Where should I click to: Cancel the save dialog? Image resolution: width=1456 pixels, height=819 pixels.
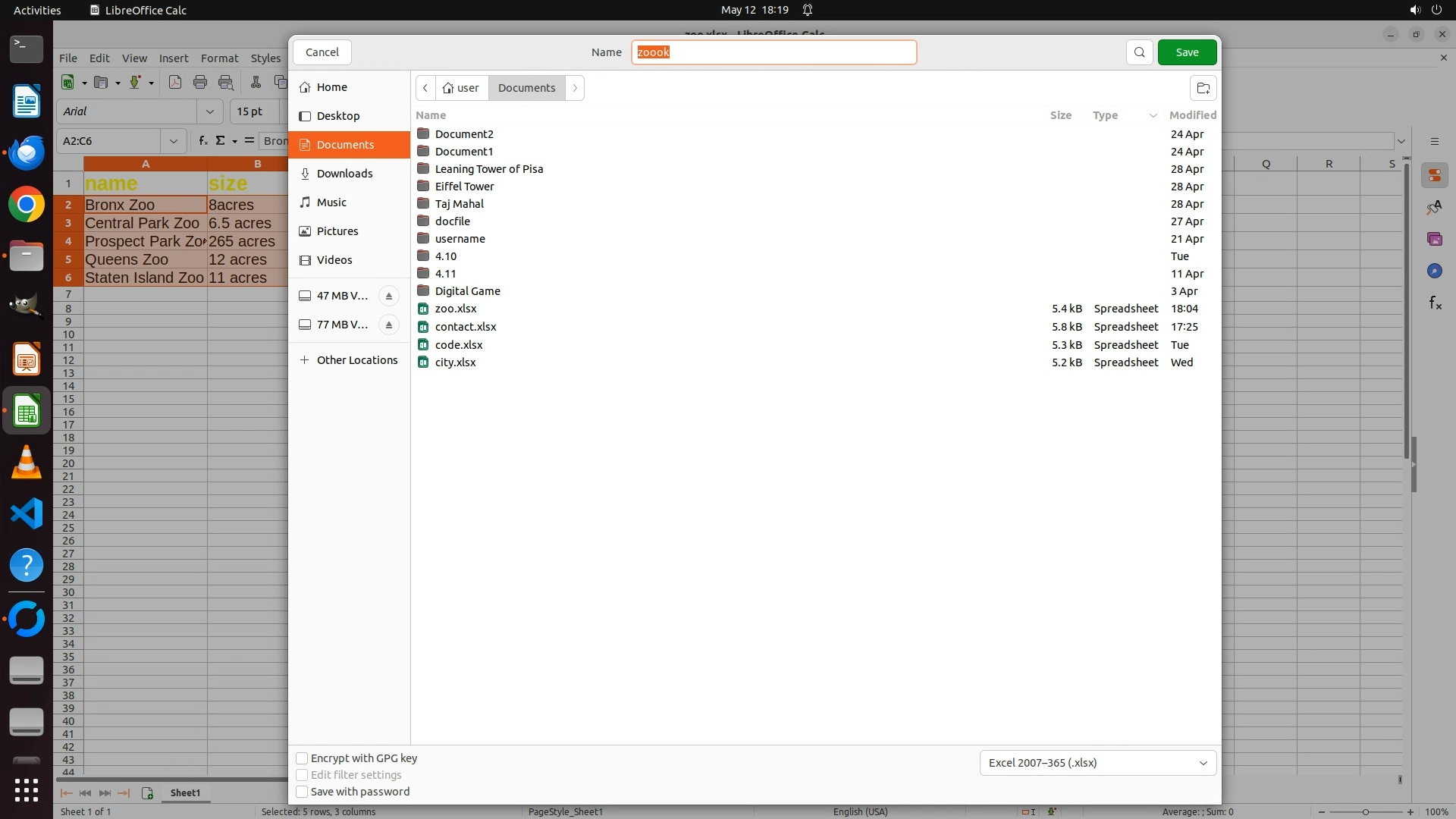(x=322, y=52)
